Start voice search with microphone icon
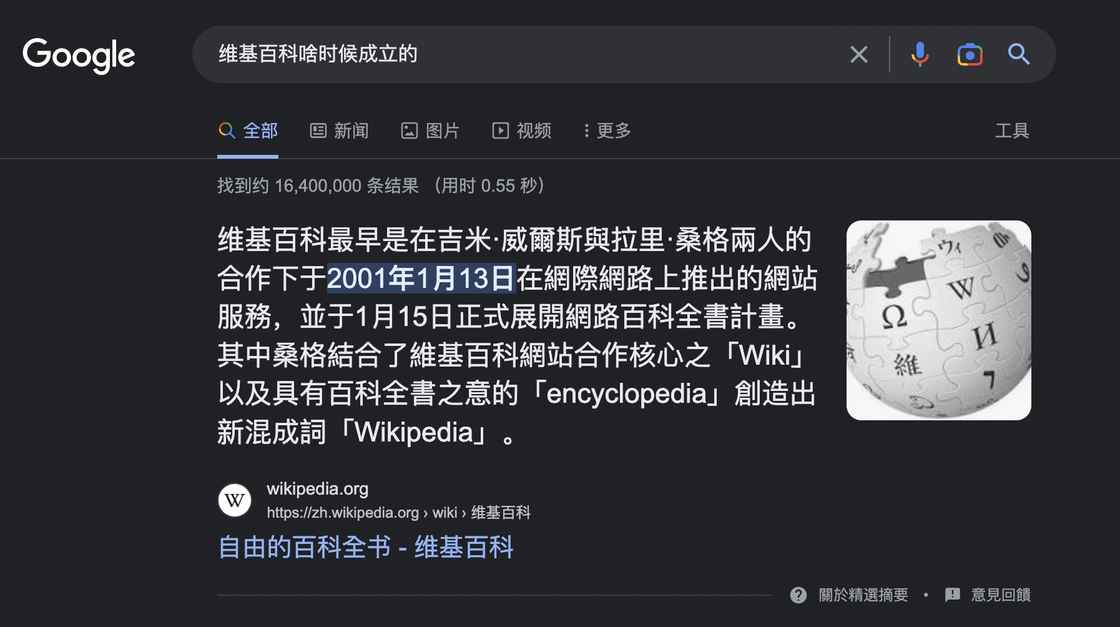 pos(920,54)
